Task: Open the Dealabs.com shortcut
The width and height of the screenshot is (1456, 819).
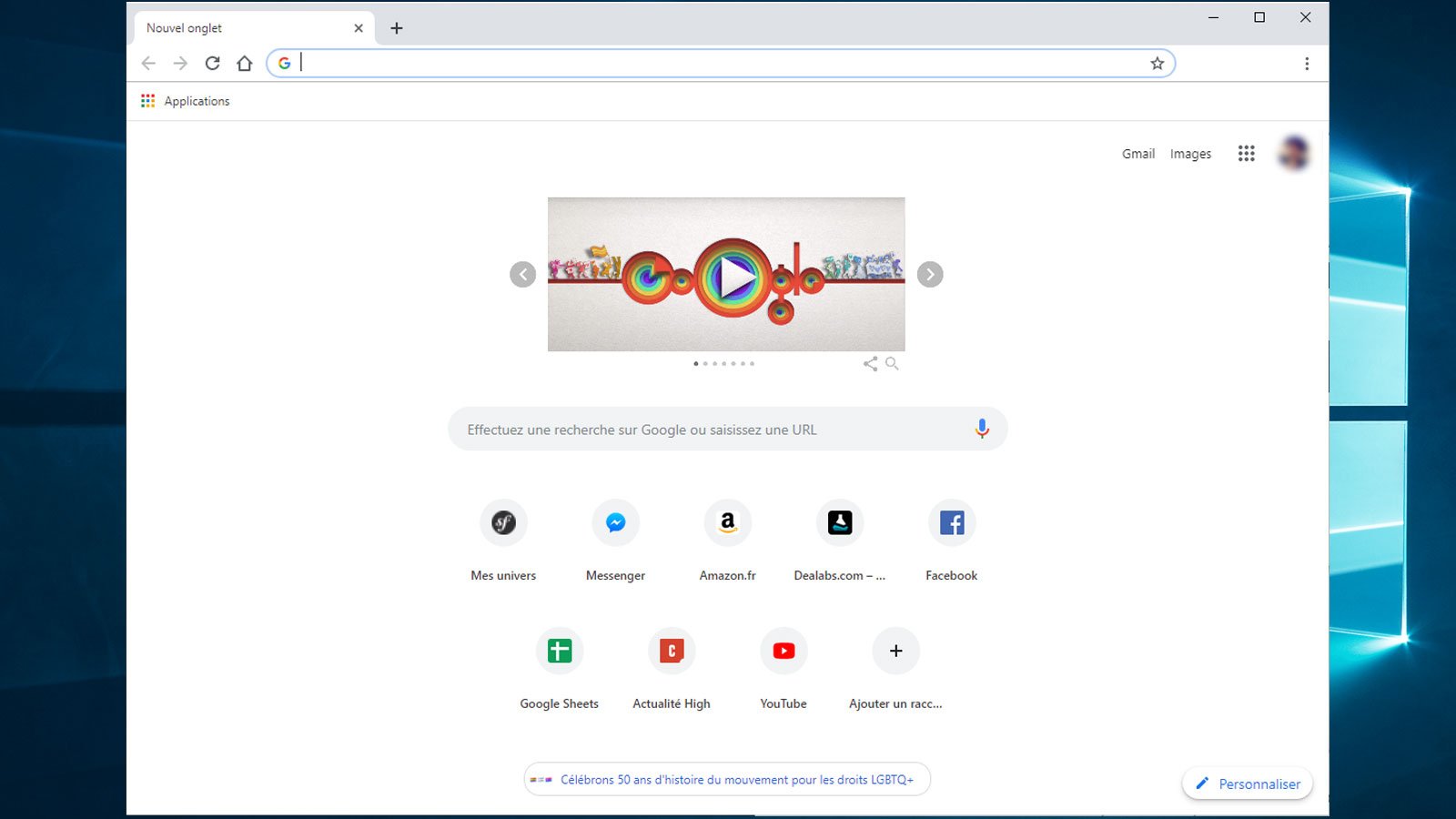Action: coord(839,541)
